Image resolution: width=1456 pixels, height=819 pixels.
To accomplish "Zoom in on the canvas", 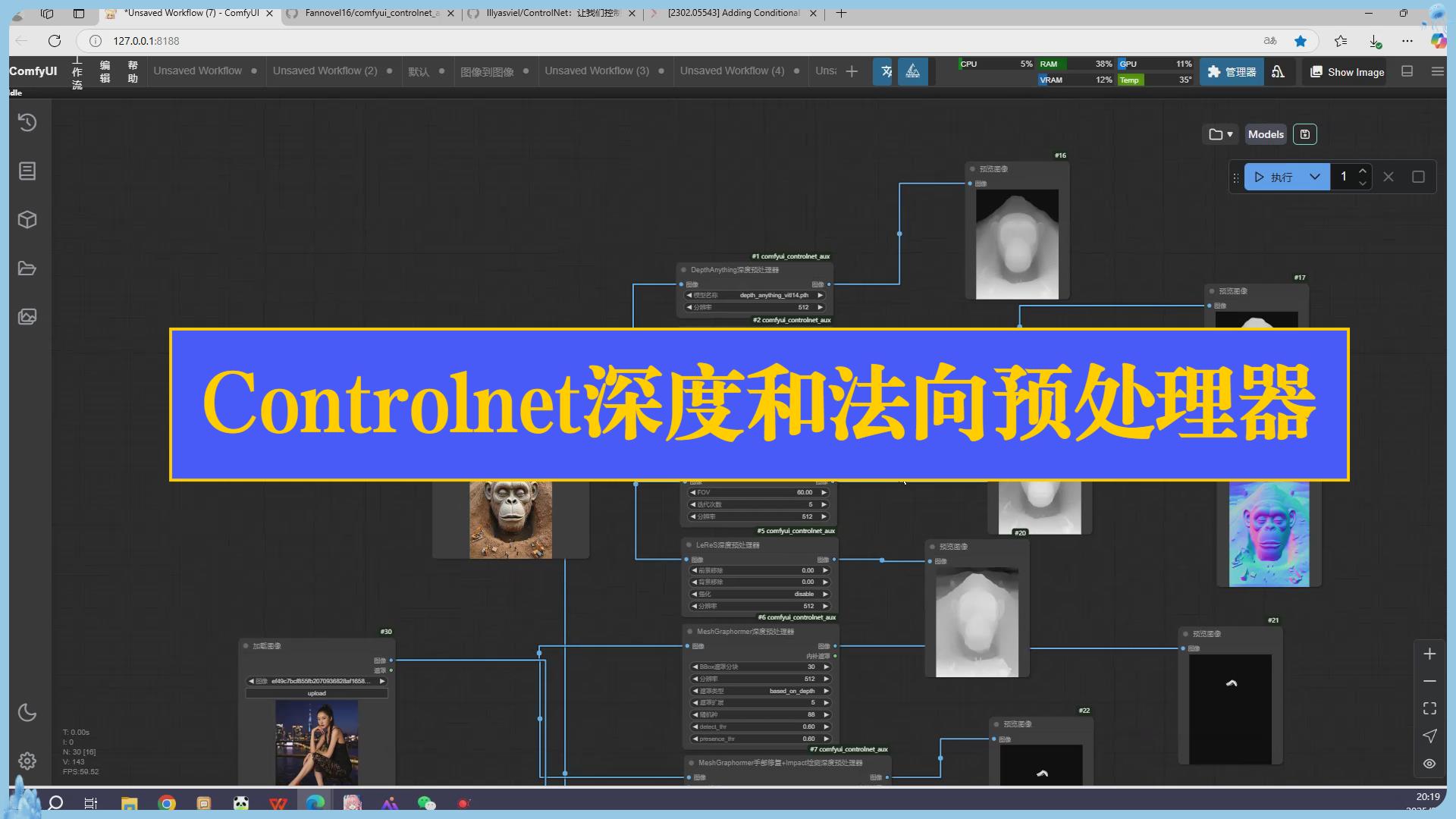I will pyautogui.click(x=1429, y=654).
